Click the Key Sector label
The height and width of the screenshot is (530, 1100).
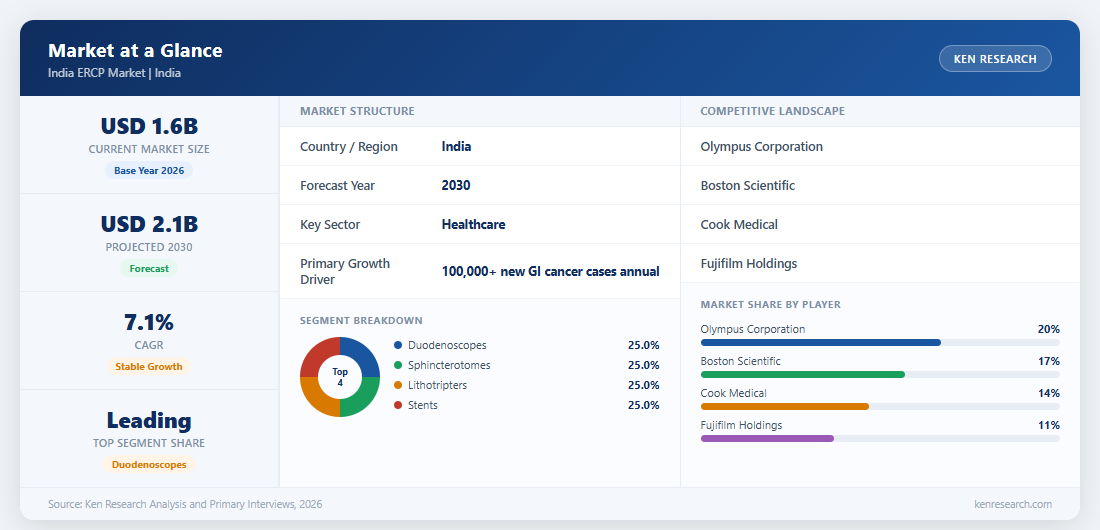330,225
